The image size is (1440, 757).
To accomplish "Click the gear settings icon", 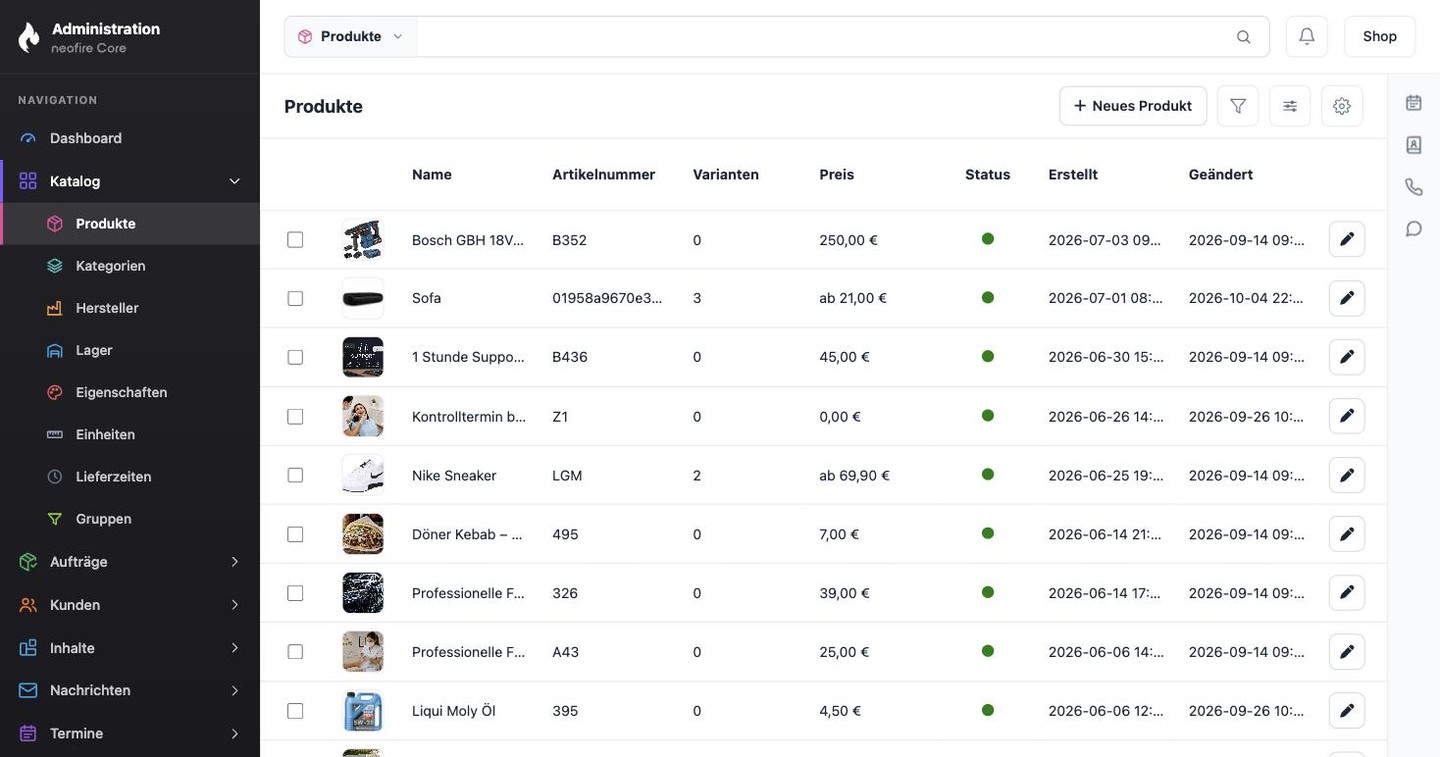I will click(x=1342, y=106).
